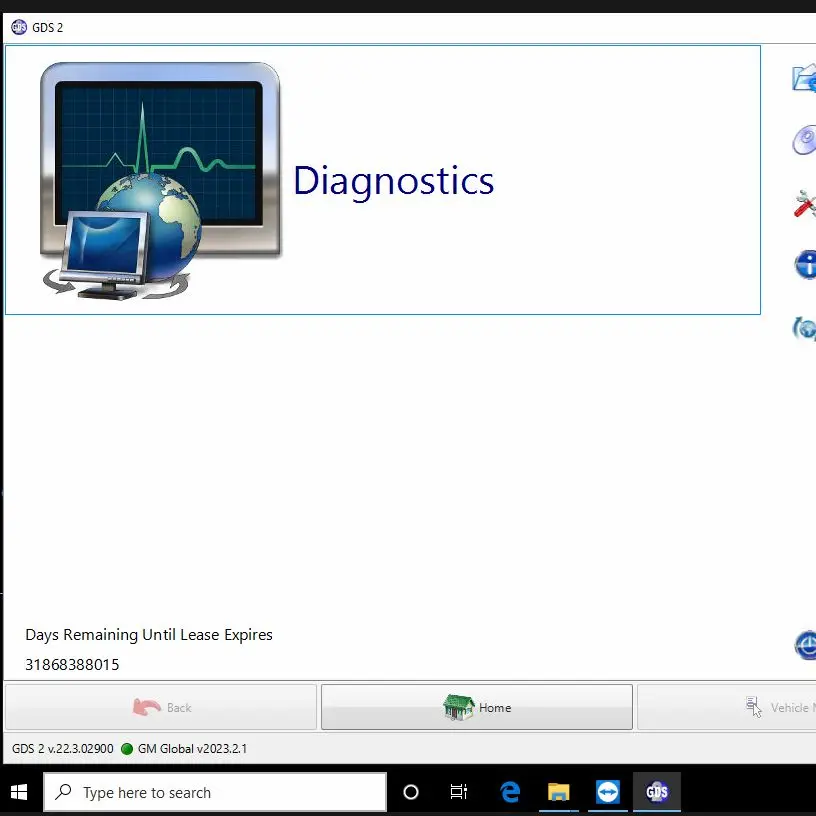The width and height of the screenshot is (816, 816).
Task: Launch Microsoft Edge browser
Action: tap(510, 791)
